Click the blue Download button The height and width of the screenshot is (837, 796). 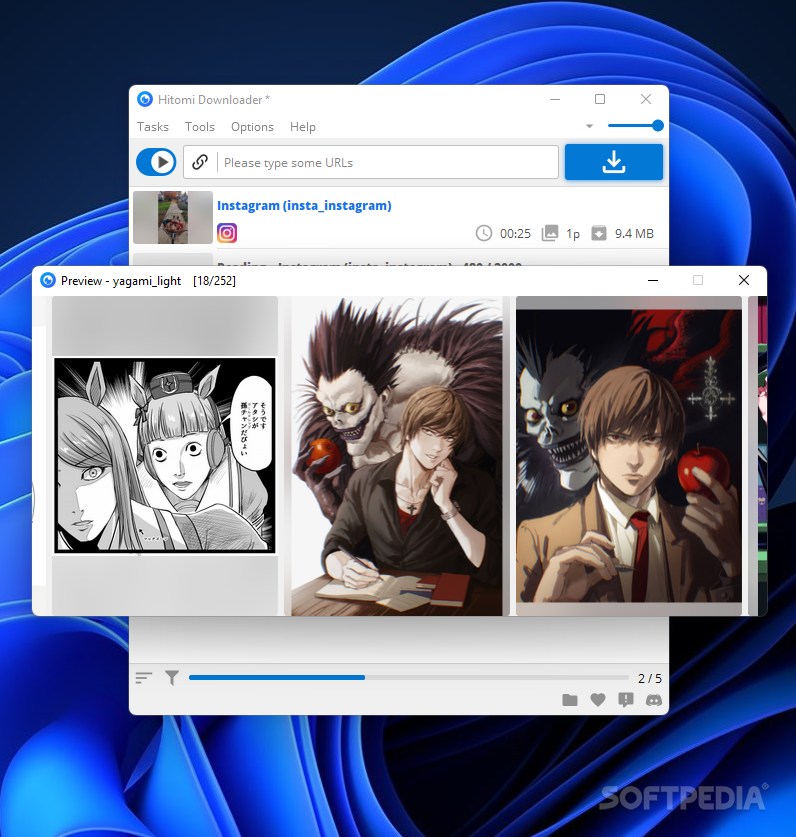pyautogui.click(x=613, y=162)
